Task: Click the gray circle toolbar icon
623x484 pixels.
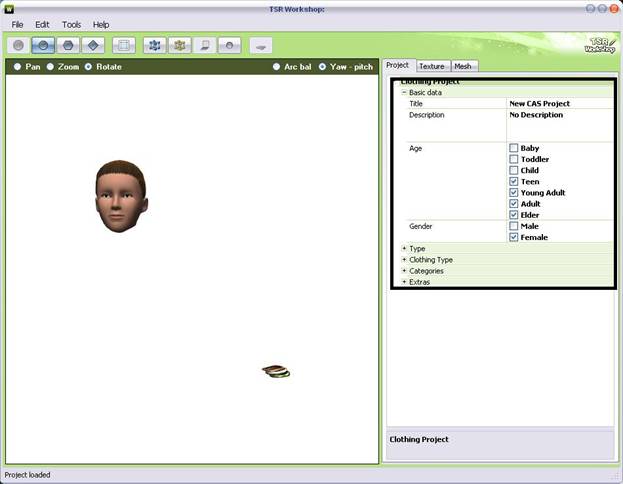Action: point(18,45)
